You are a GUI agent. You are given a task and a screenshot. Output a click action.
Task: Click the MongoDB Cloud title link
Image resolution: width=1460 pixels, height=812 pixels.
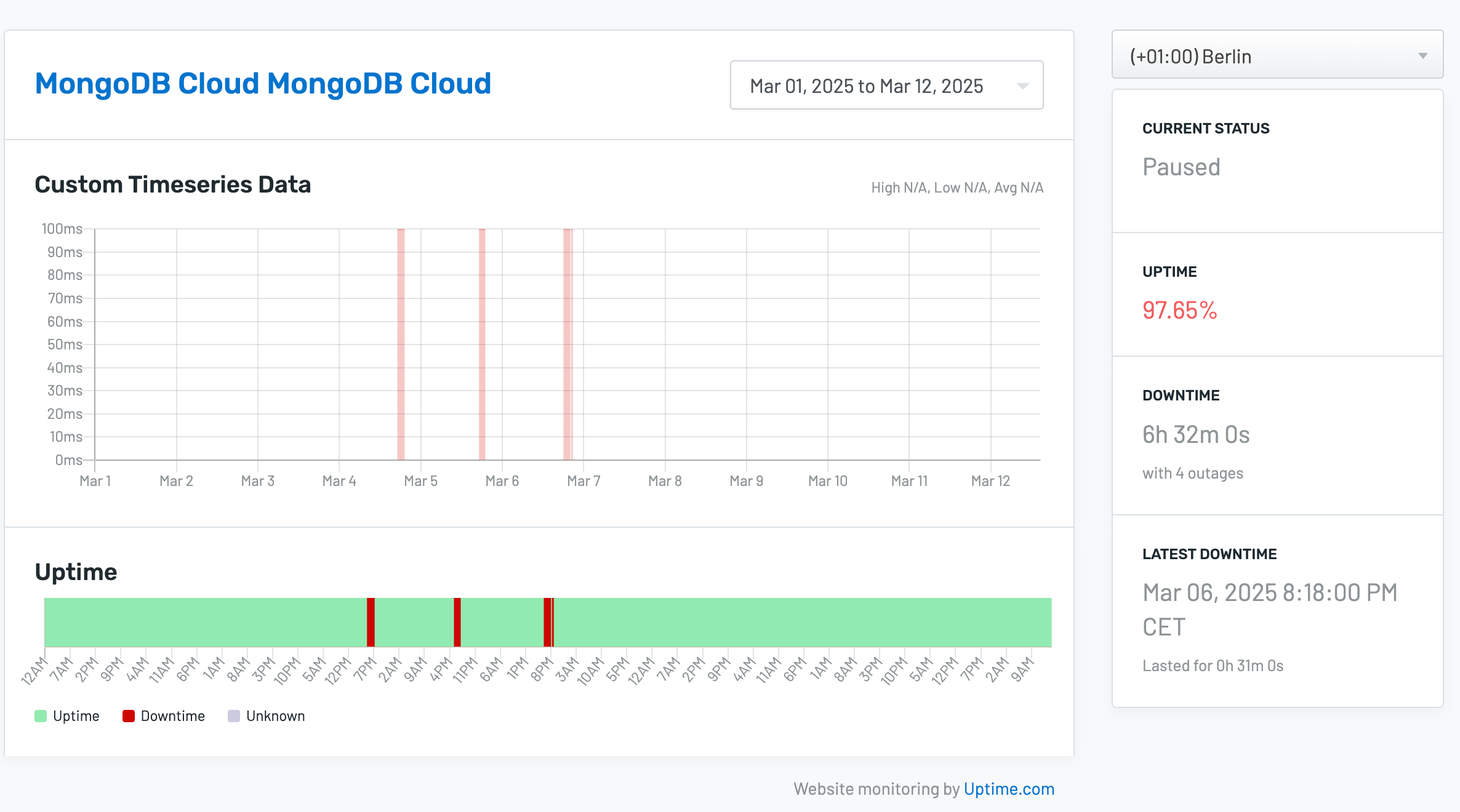[x=263, y=83]
